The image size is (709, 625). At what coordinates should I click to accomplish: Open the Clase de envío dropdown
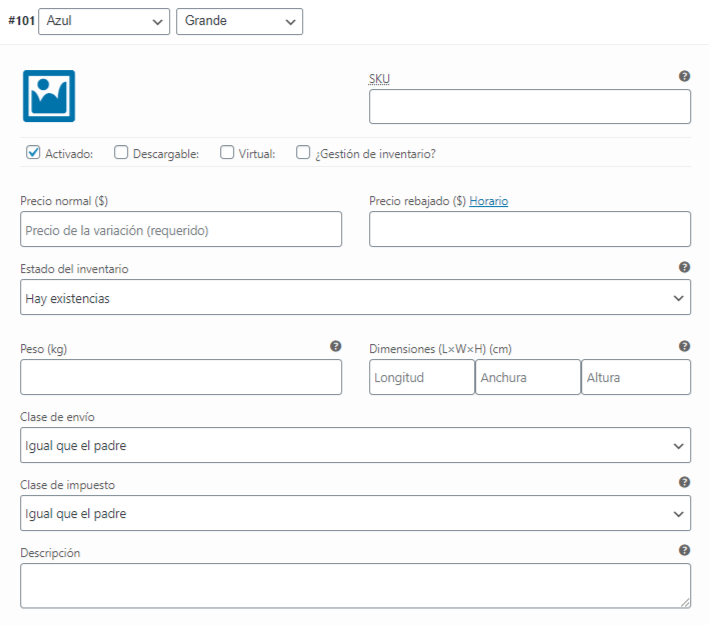click(x=355, y=445)
